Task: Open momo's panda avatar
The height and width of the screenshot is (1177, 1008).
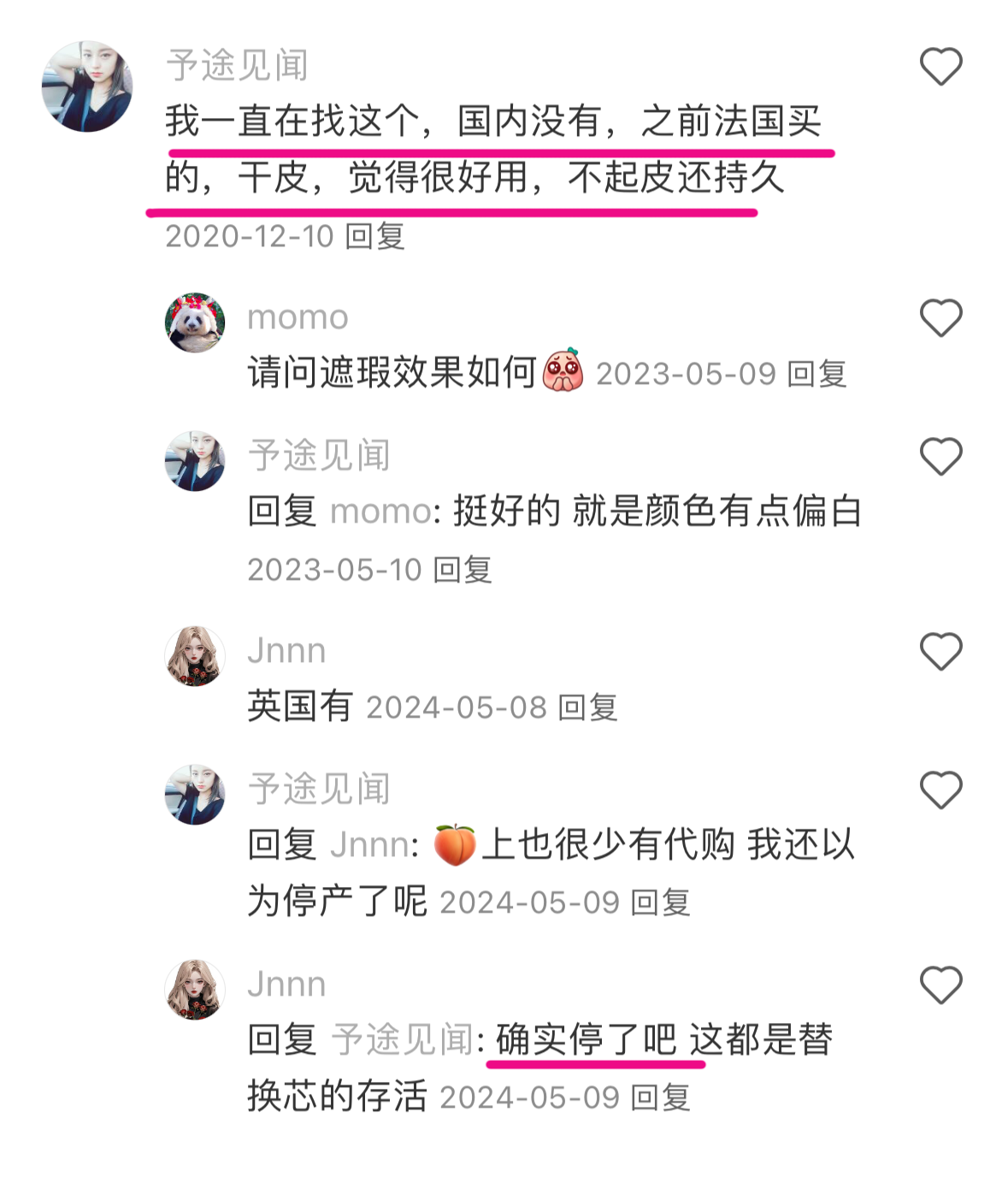Action: [195, 323]
